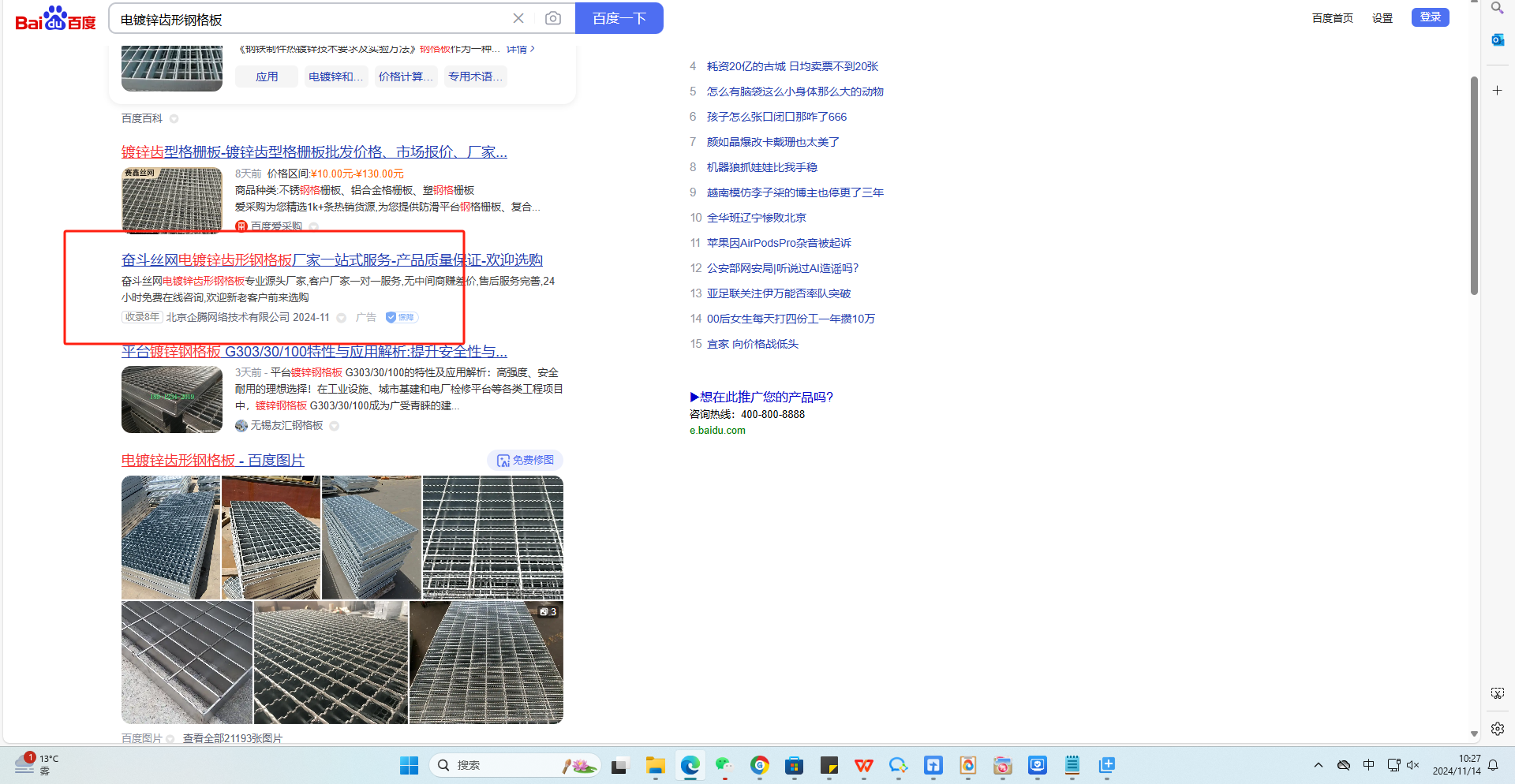Screen dimensions: 1515x784
Task: Click 查看全部21193张图片 link
Action: coord(233,739)
